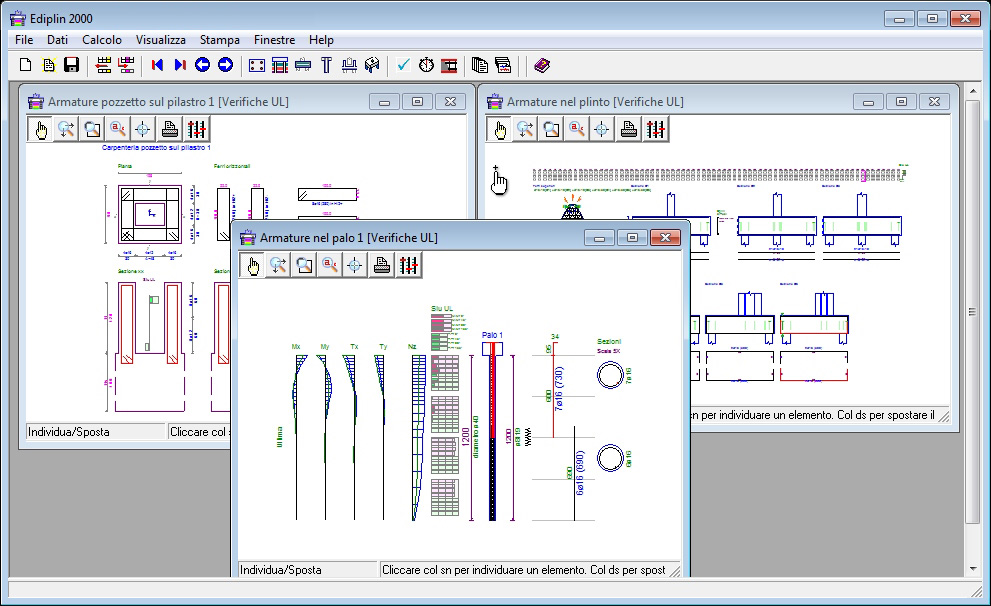Image resolution: width=991 pixels, height=606 pixels.
Task: Maximize the Armature nel plinto window
Action: (x=901, y=102)
